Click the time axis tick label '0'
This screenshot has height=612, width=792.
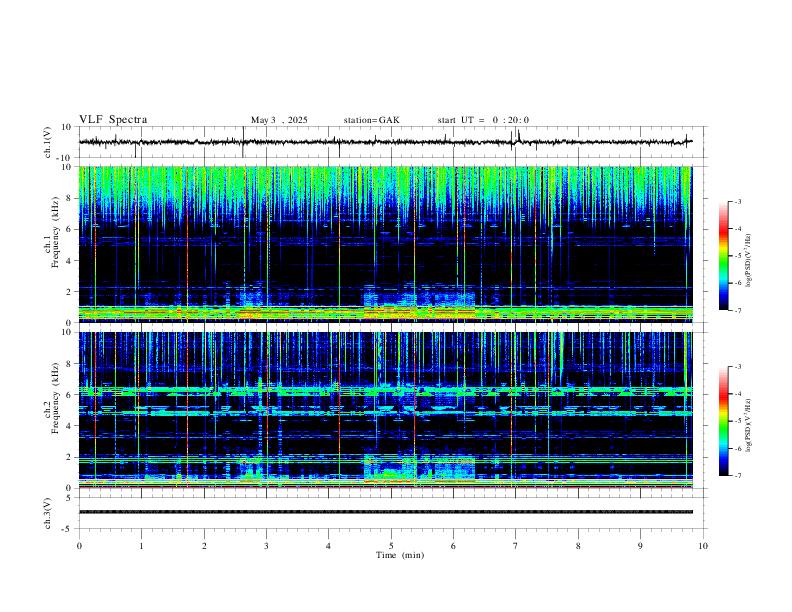[79, 546]
